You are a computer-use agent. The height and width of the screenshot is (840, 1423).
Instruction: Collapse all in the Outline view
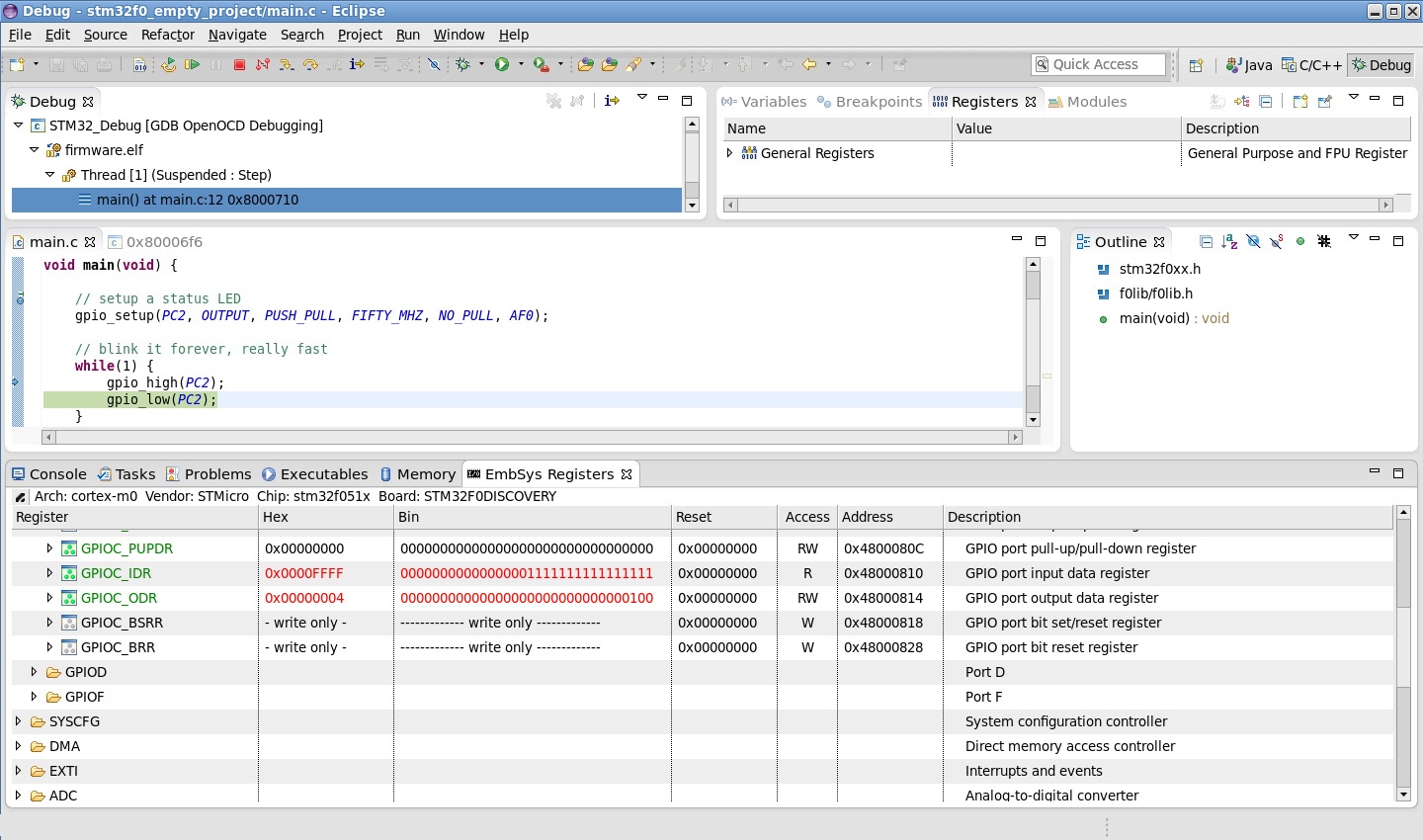tap(1206, 241)
